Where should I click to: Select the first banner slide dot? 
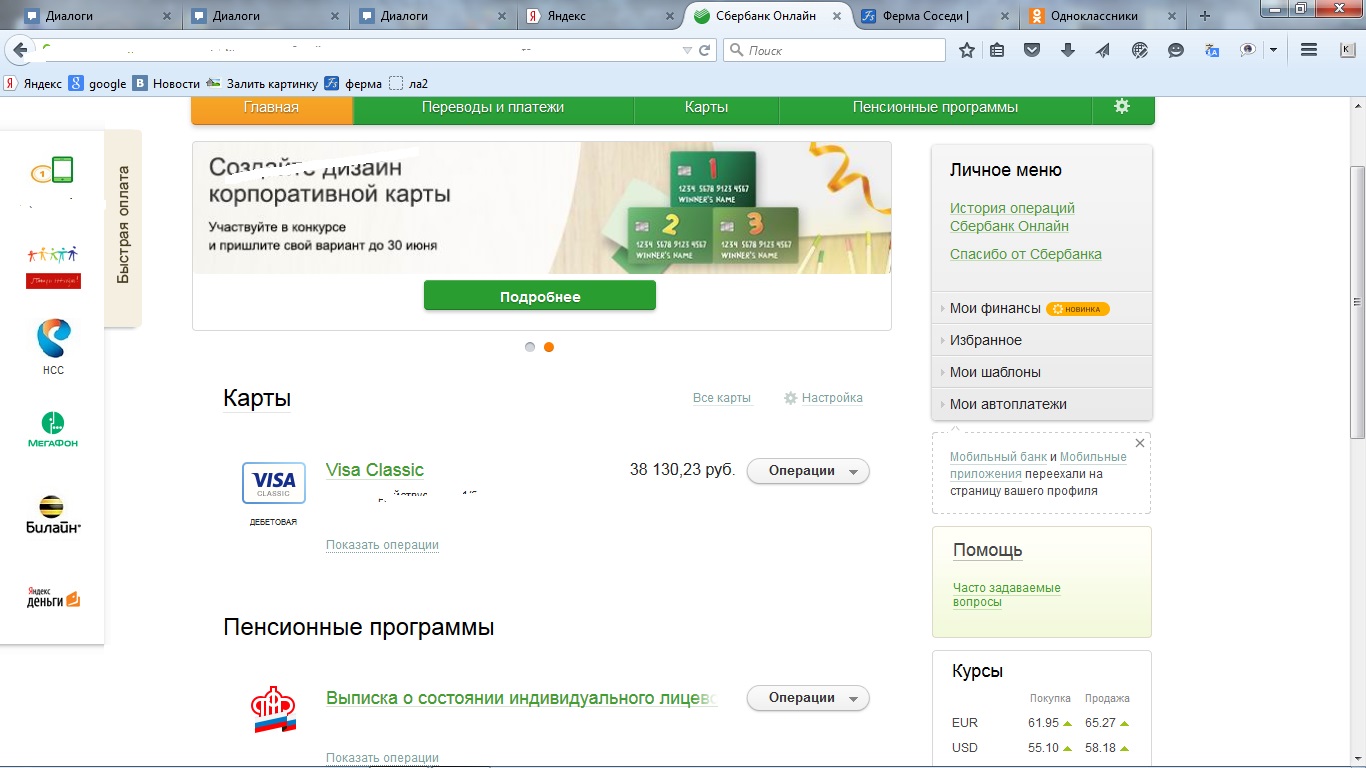point(530,347)
